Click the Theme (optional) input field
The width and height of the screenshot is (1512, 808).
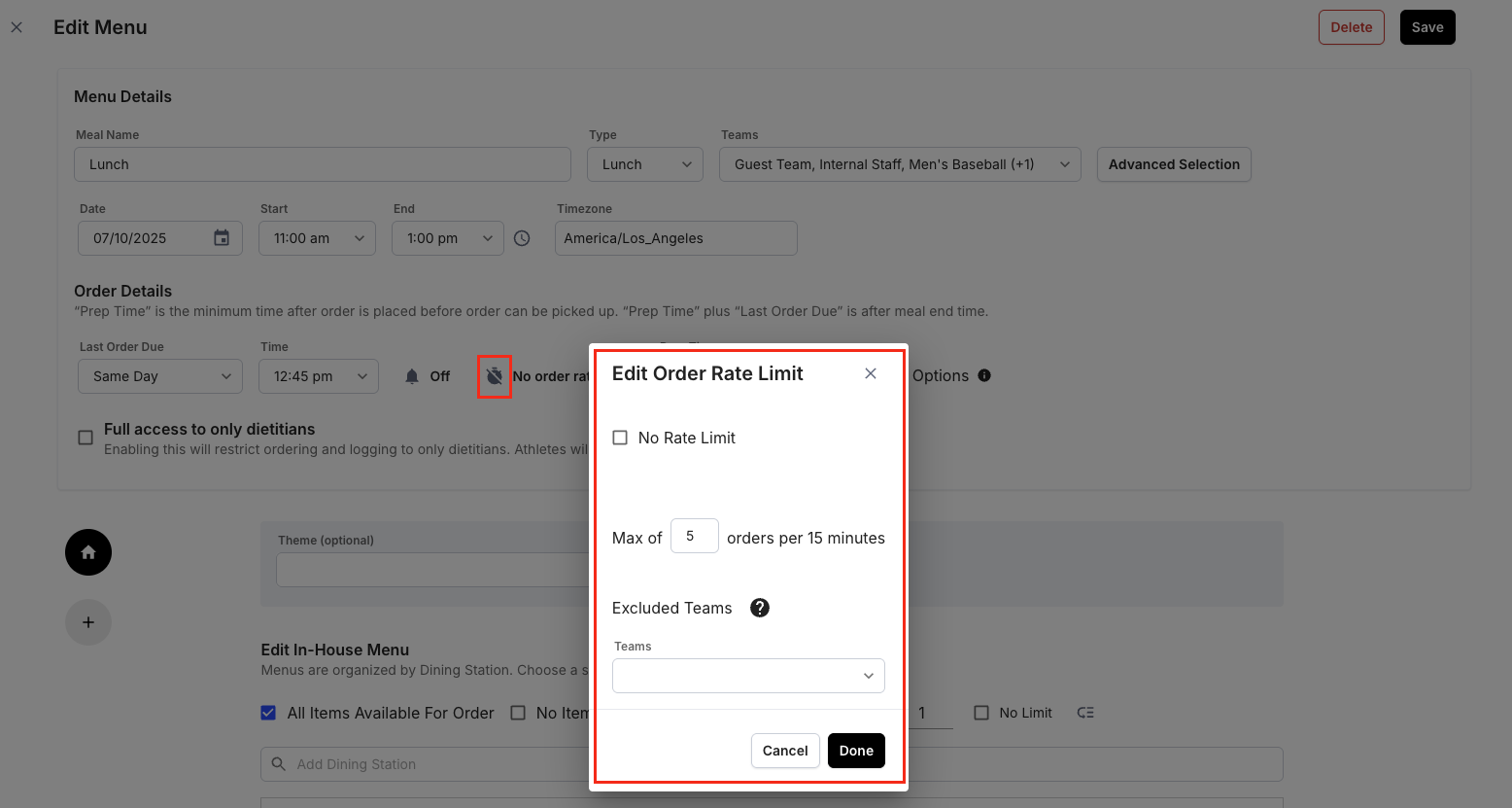coord(432,570)
